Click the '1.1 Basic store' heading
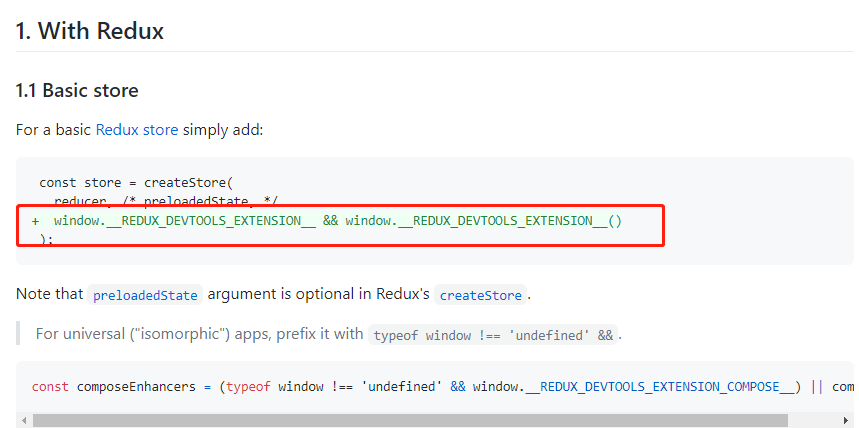The image size is (859, 428). [x=77, y=90]
